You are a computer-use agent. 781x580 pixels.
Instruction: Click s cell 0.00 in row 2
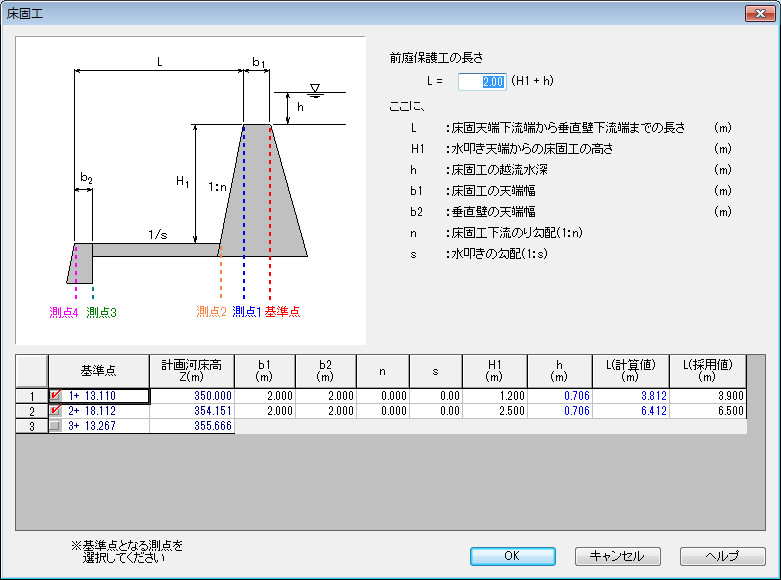(436, 411)
